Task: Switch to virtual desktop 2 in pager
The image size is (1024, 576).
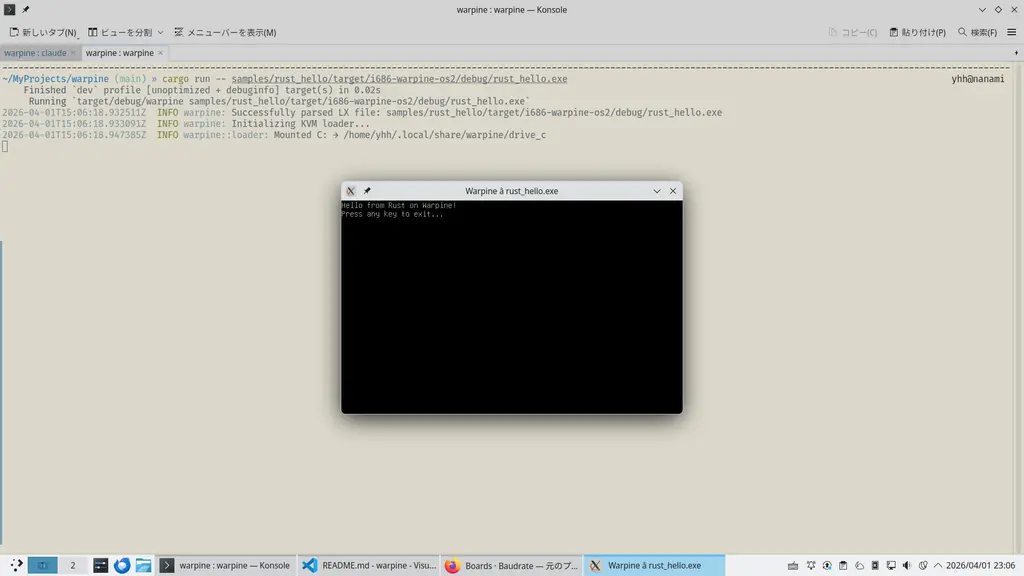Action: click(72, 565)
